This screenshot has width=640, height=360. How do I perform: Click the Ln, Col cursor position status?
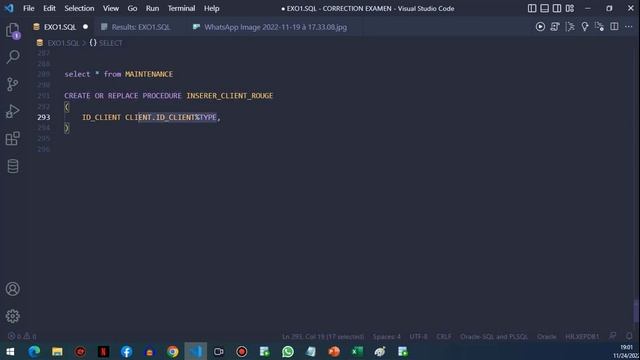[x=323, y=337]
